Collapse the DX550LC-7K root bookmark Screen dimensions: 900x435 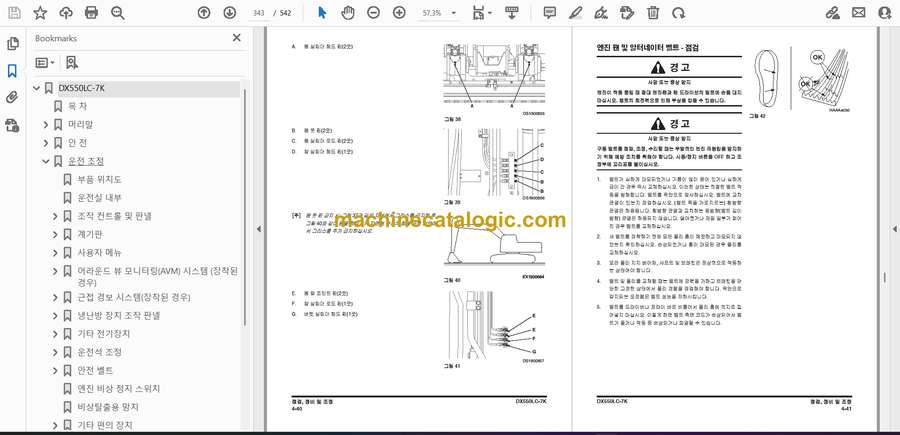tap(37, 88)
